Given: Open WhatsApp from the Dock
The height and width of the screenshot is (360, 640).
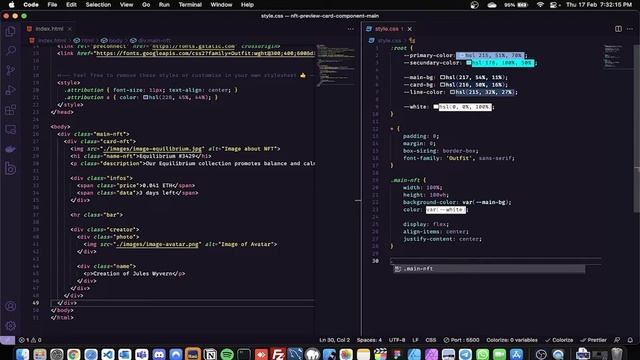Looking at the screenshot, I should (482, 354).
